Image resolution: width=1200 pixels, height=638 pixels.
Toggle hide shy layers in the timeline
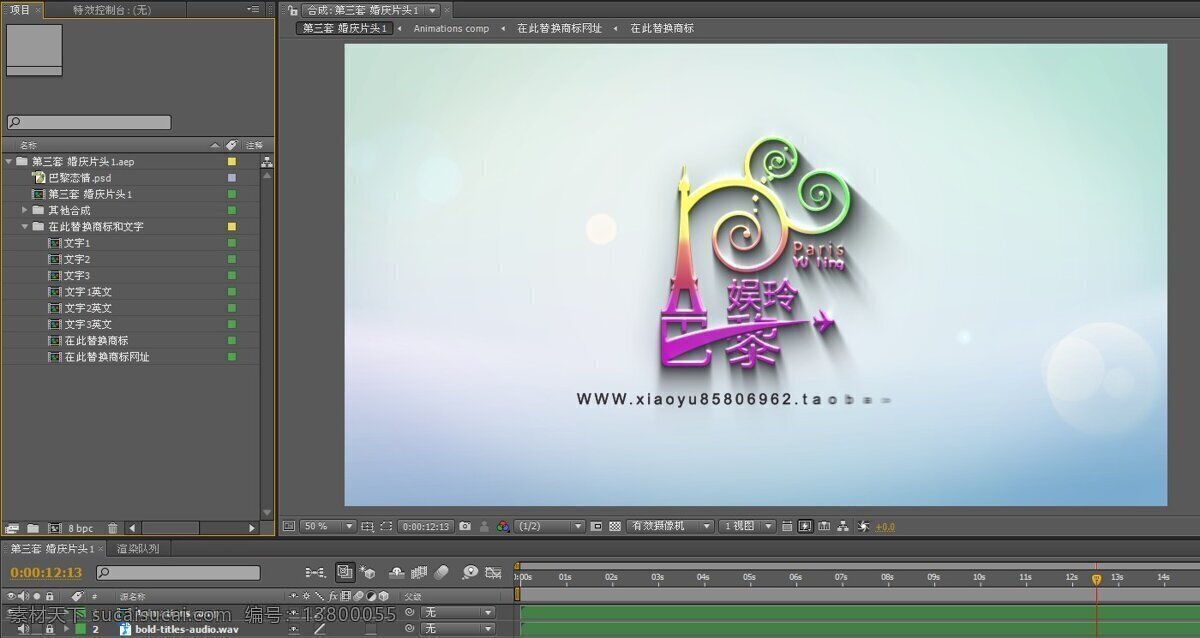point(396,573)
